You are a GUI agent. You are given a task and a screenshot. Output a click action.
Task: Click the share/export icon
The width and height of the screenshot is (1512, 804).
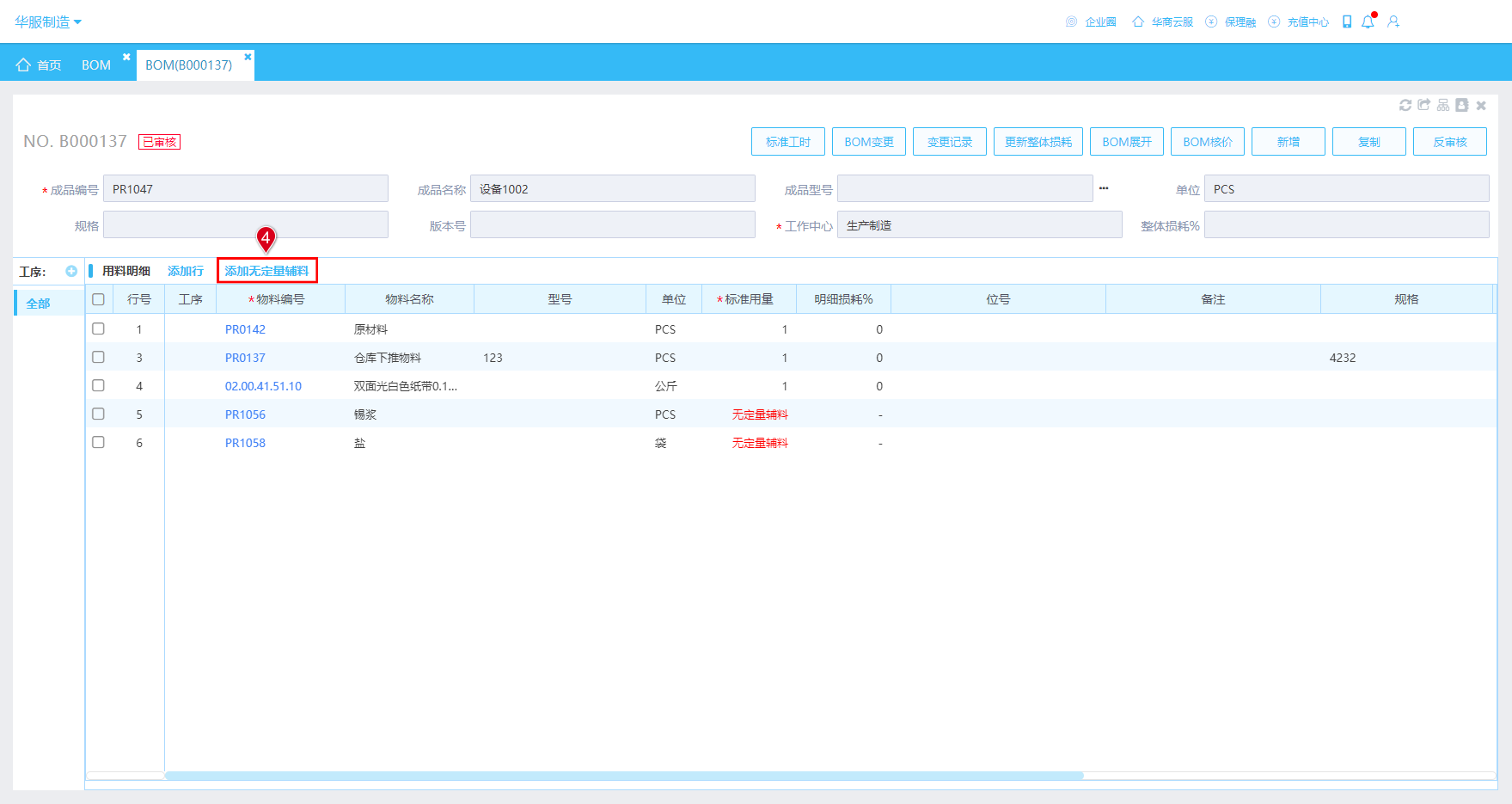click(x=1424, y=105)
